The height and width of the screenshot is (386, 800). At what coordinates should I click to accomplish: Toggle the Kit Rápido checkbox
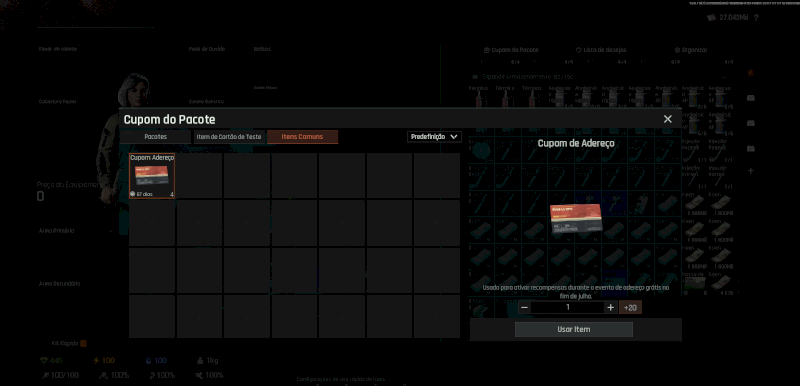coord(83,344)
